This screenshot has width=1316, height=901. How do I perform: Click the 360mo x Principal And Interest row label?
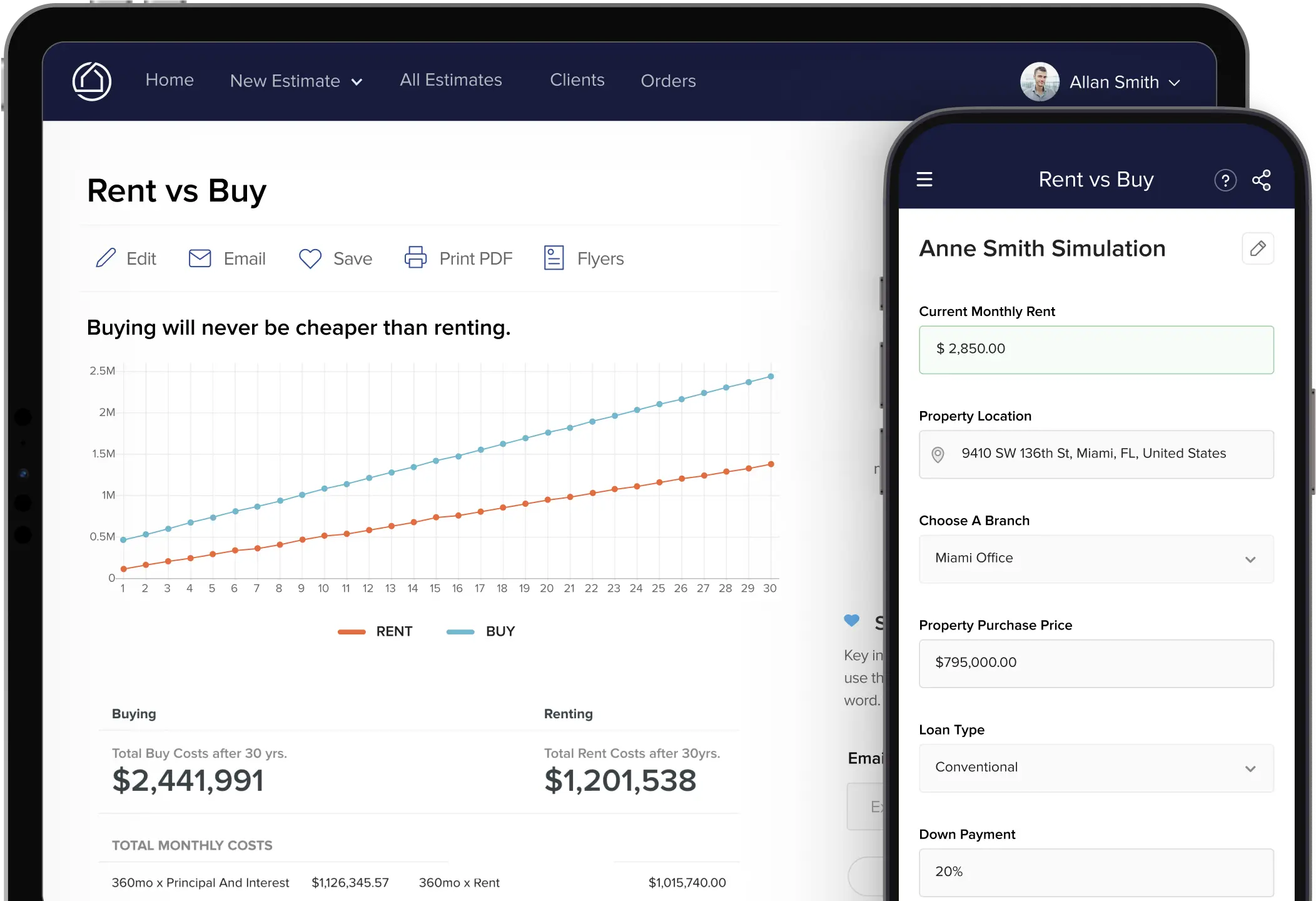tap(200, 883)
